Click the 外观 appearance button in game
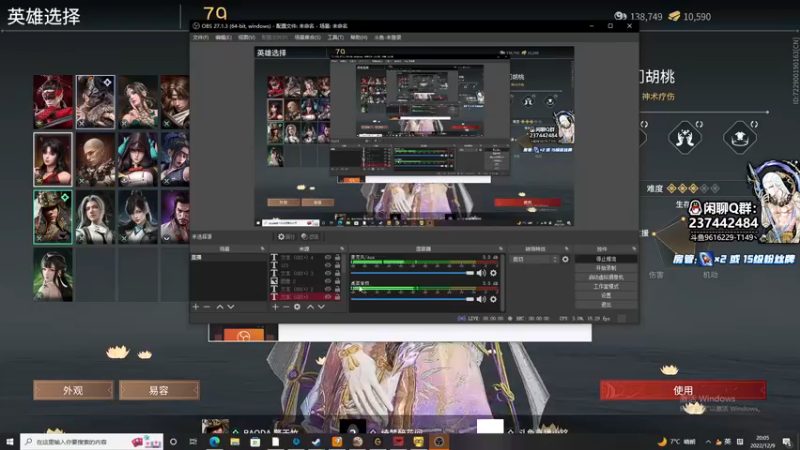Viewport: 800px width, 450px height. click(x=73, y=390)
